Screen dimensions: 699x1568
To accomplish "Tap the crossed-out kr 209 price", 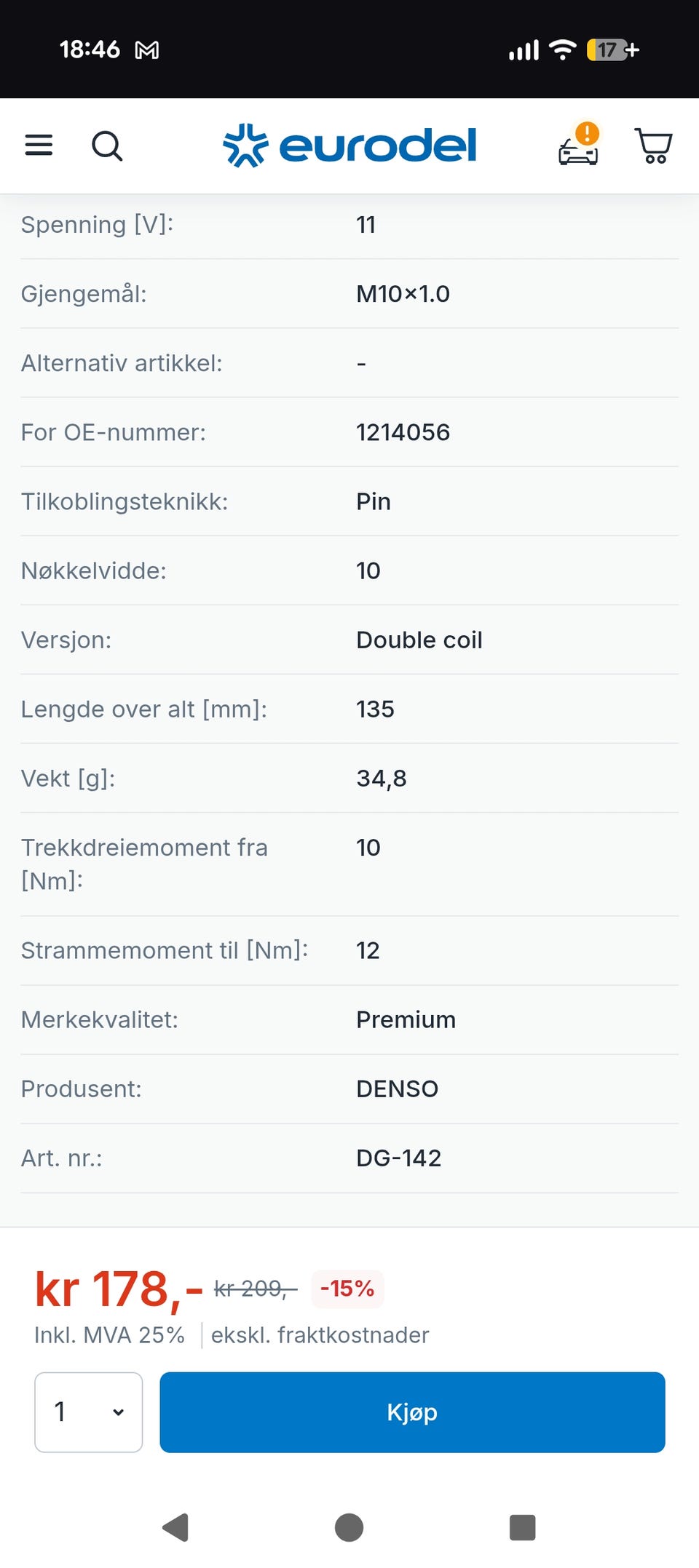I will click(255, 1289).
